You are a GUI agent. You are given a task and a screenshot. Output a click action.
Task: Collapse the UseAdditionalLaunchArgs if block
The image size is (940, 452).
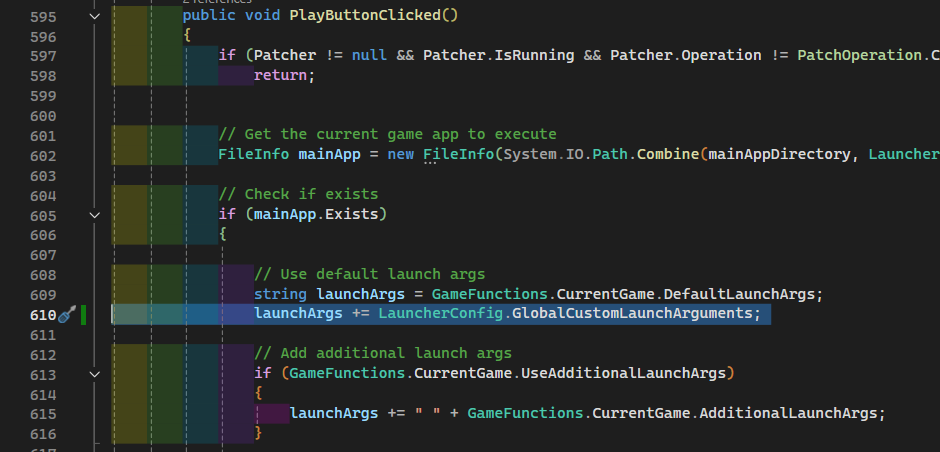(94, 374)
